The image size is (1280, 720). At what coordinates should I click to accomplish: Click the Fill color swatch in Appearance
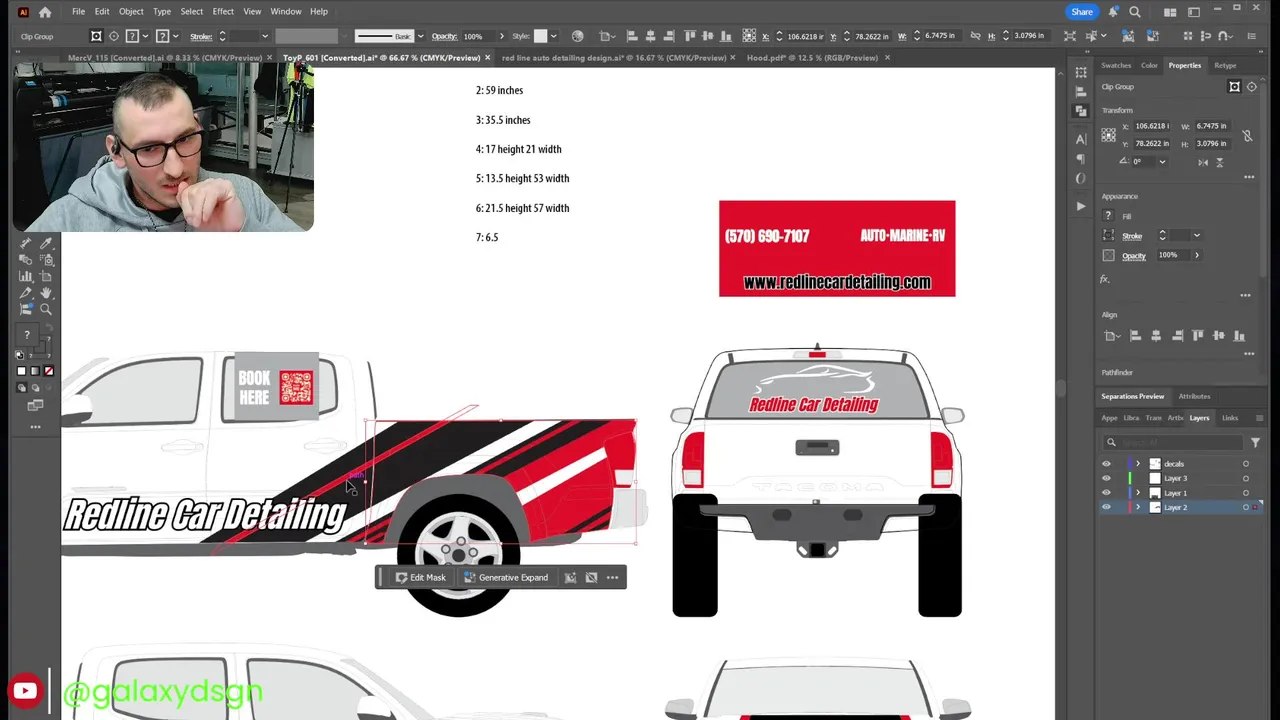(x=1108, y=216)
